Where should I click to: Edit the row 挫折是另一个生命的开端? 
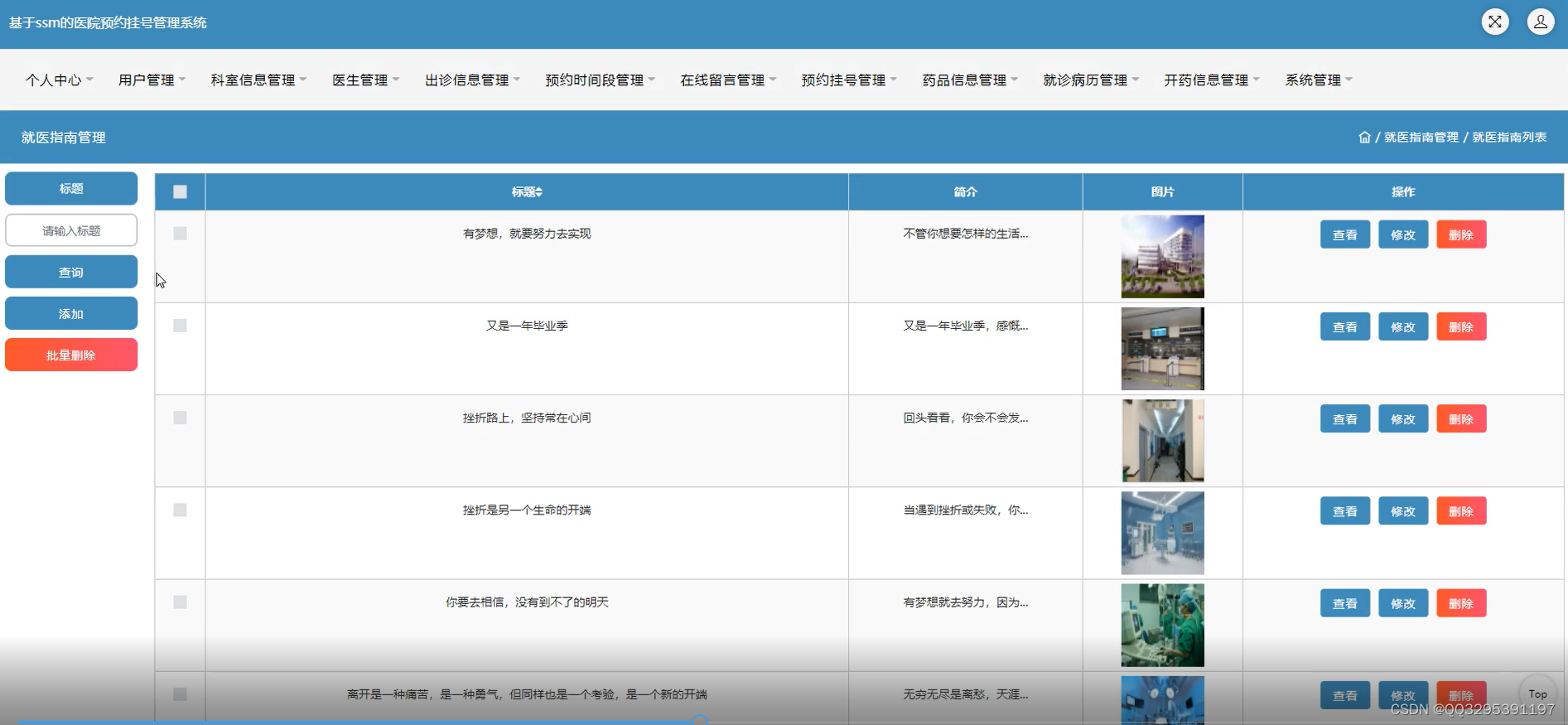click(x=1403, y=511)
